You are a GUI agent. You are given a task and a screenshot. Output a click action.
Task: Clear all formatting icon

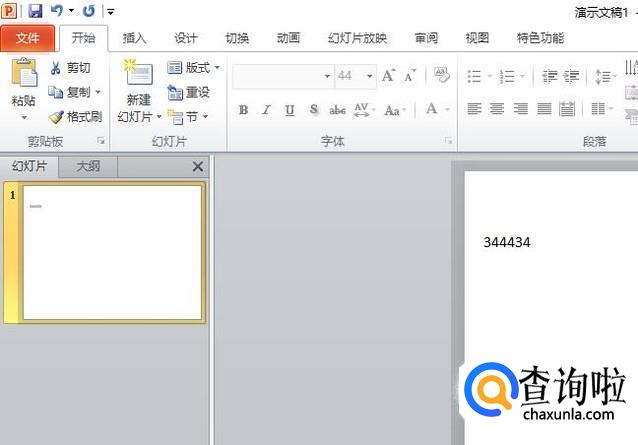(x=442, y=75)
